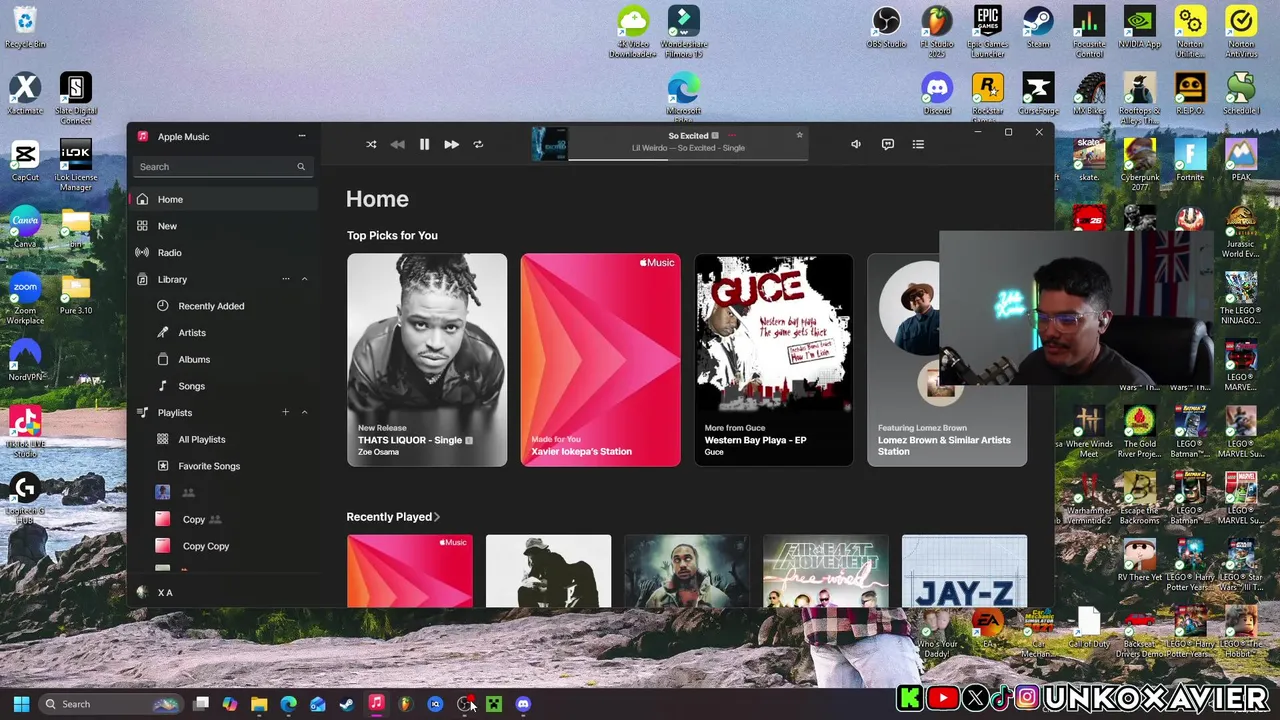The height and width of the screenshot is (720, 1280).
Task: Pause the currently playing song
Action: click(424, 144)
